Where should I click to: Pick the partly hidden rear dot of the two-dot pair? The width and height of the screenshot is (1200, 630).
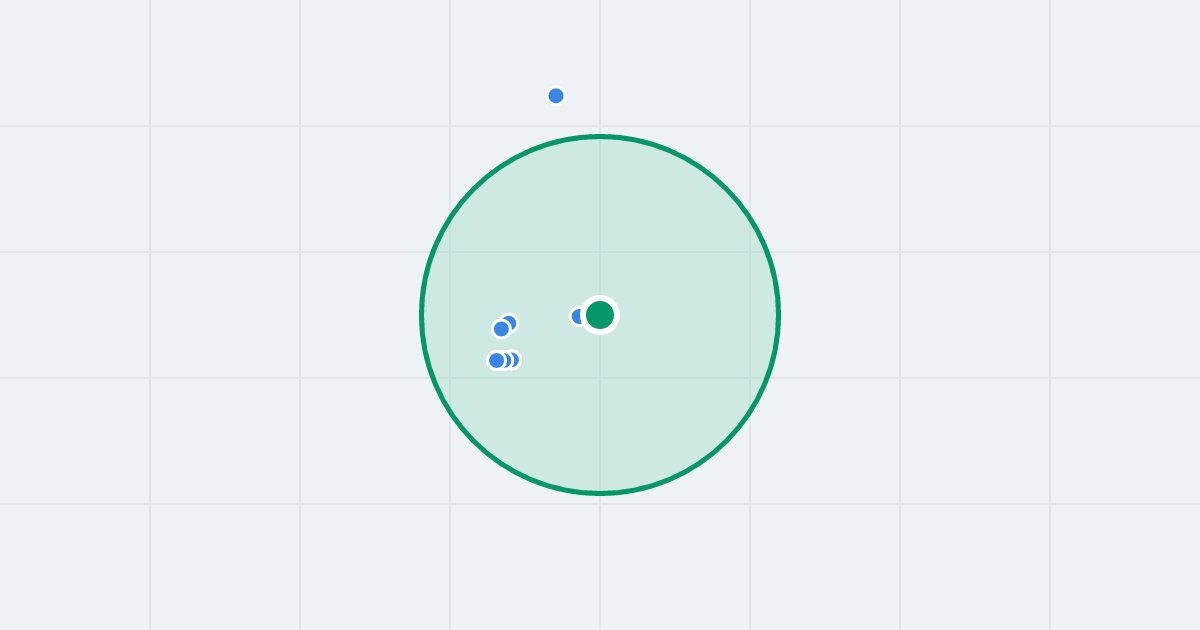pyautogui.click(x=511, y=321)
